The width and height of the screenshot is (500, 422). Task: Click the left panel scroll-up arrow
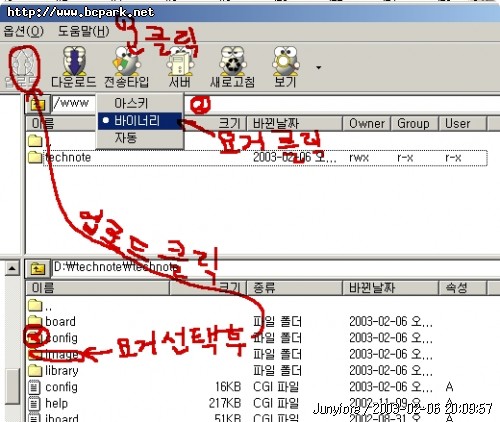click(x=12, y=268)
